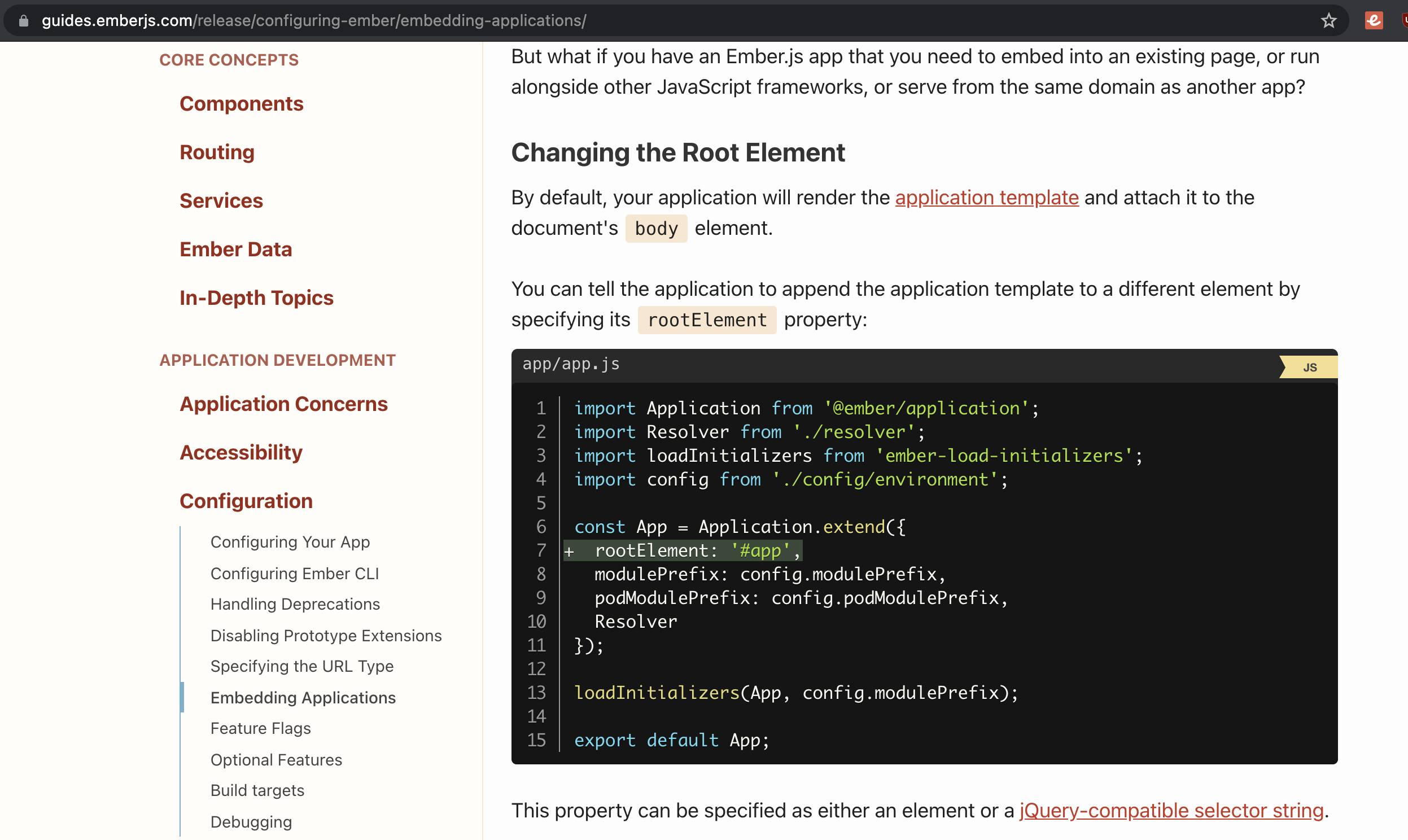Open In-Depth Topics
Viewport: 1408px width, 840px height.
tap(256, 297)
